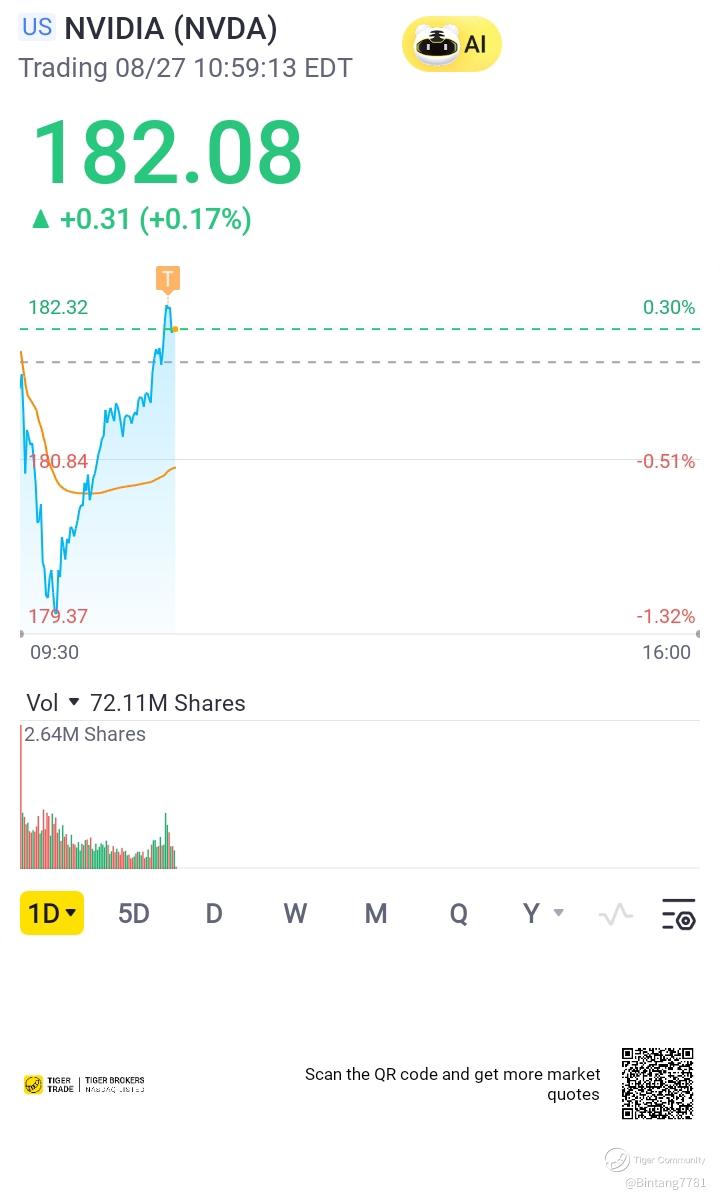Tap the 182.08 current price
The height and width of the screenshot is (1199, 720).
click(x=167, y=153)
